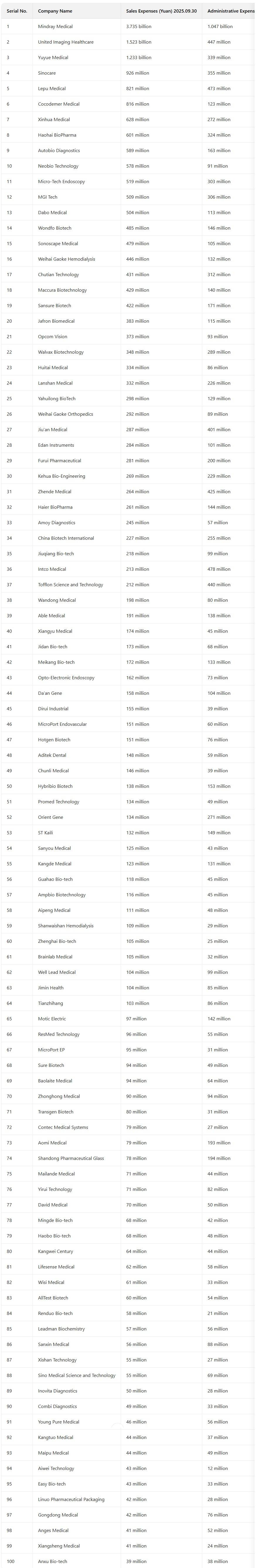
Task: Click Shandong Pharmaceutical Glass company name
Action: (x=71, y=1158)
